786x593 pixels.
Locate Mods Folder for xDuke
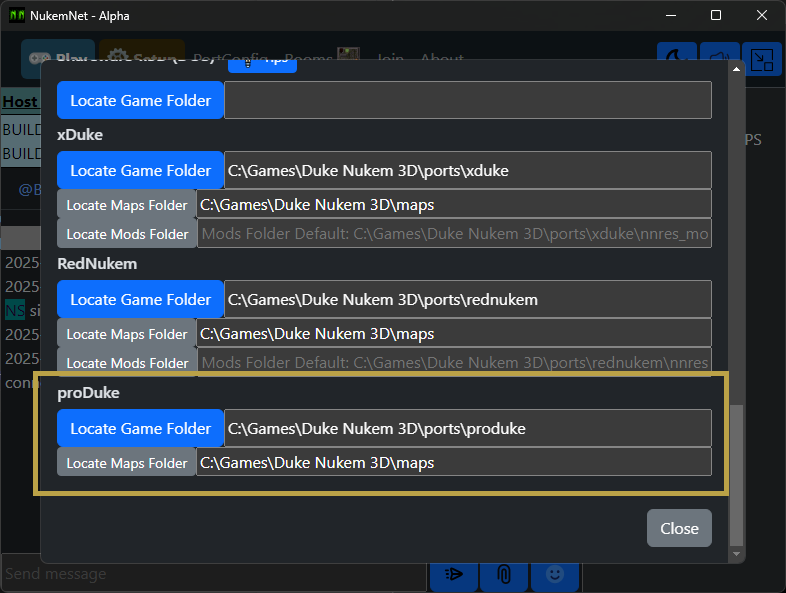coord(127,234)
